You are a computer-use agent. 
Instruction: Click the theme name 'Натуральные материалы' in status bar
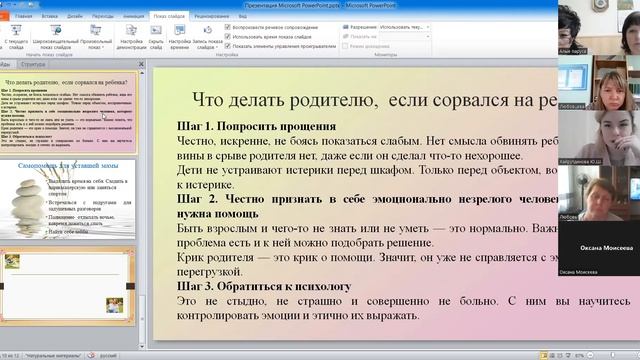(x=53, y=356)
